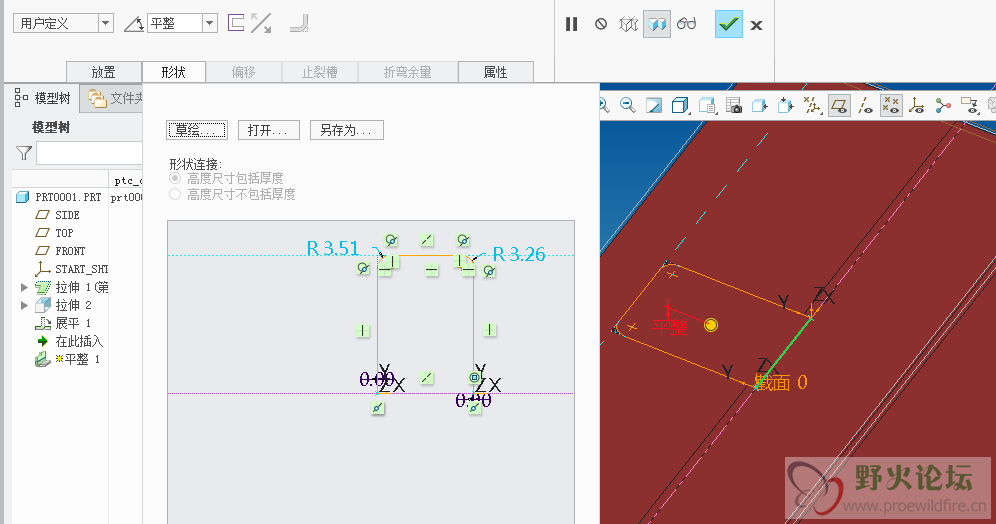Click the zoom out magnifier icon

[628, 105]
